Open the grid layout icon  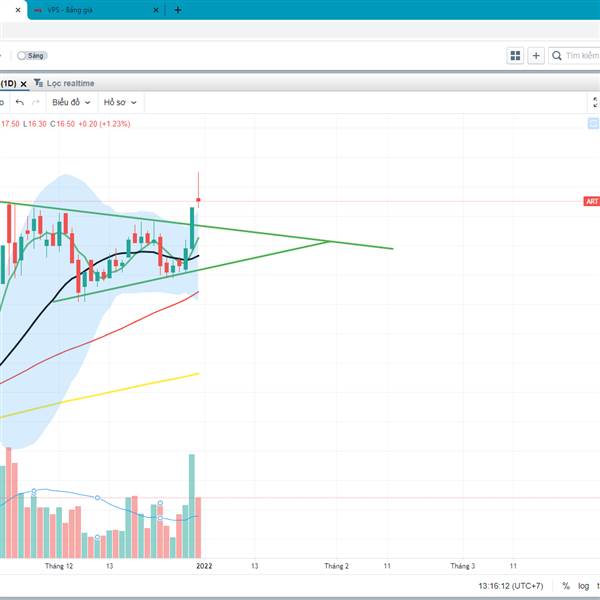515,56
